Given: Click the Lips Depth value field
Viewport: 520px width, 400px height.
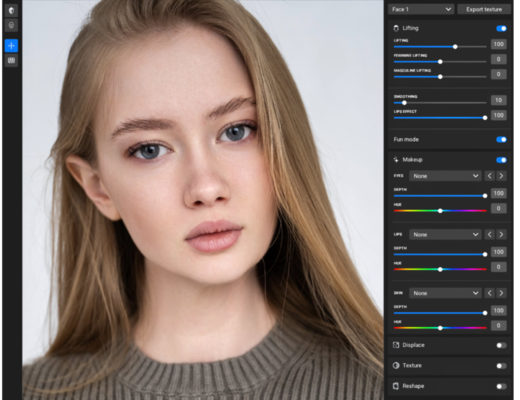Looking at the screenshot, I should click(x=499, y=252).
